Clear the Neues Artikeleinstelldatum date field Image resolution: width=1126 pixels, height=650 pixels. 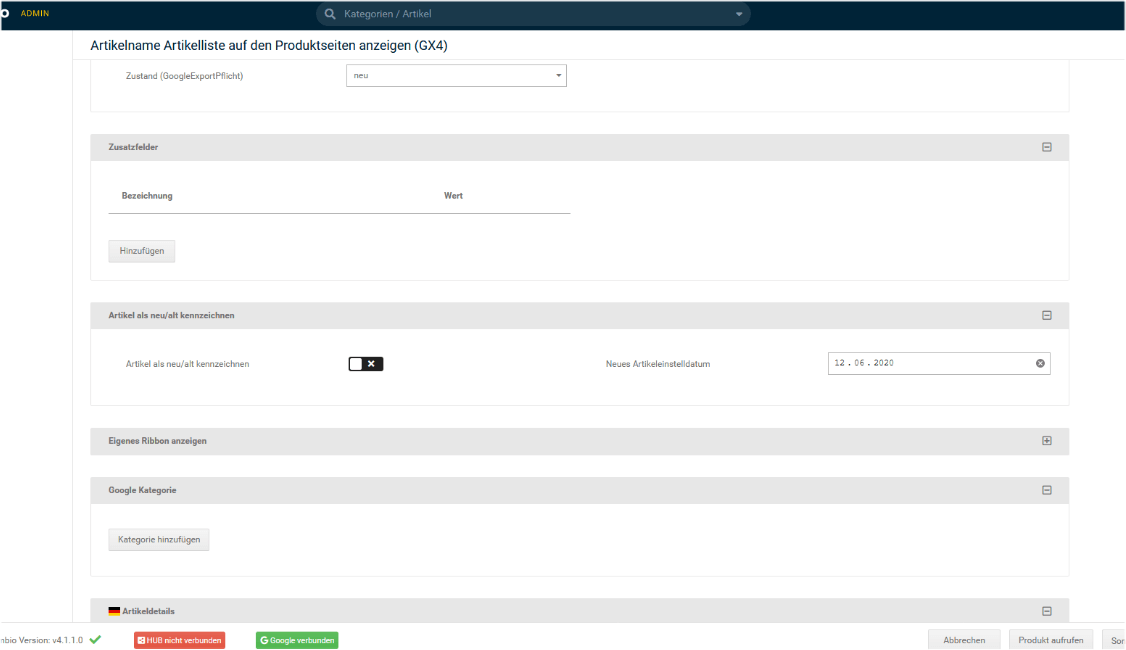pyautogui.click(x=1040, y=363)
